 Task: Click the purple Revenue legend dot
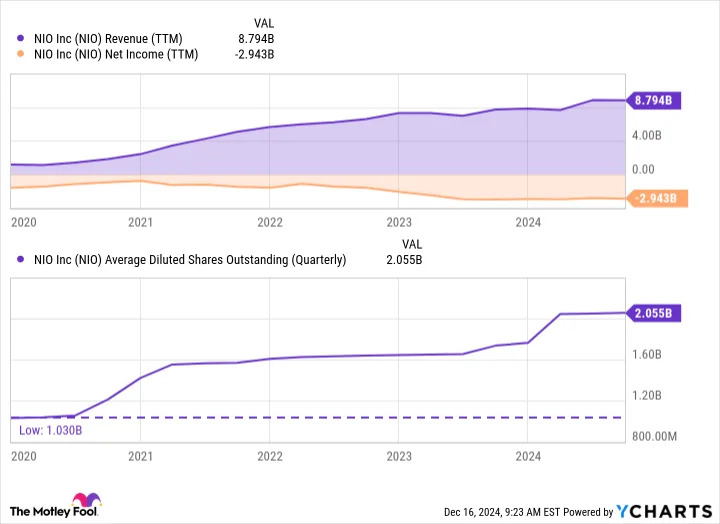click(20, 39)
